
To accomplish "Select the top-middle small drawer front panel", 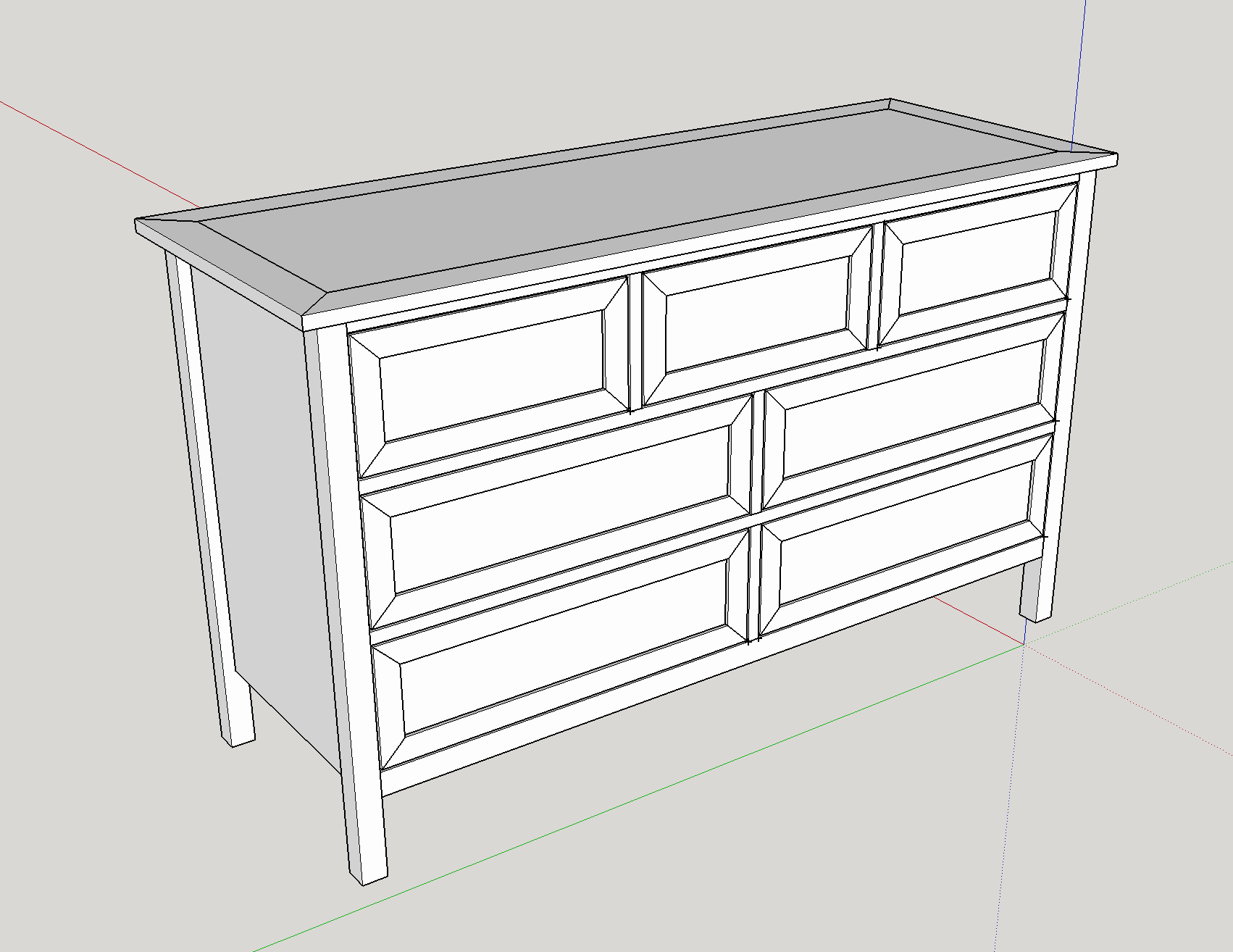I will [x=757, y=315].
